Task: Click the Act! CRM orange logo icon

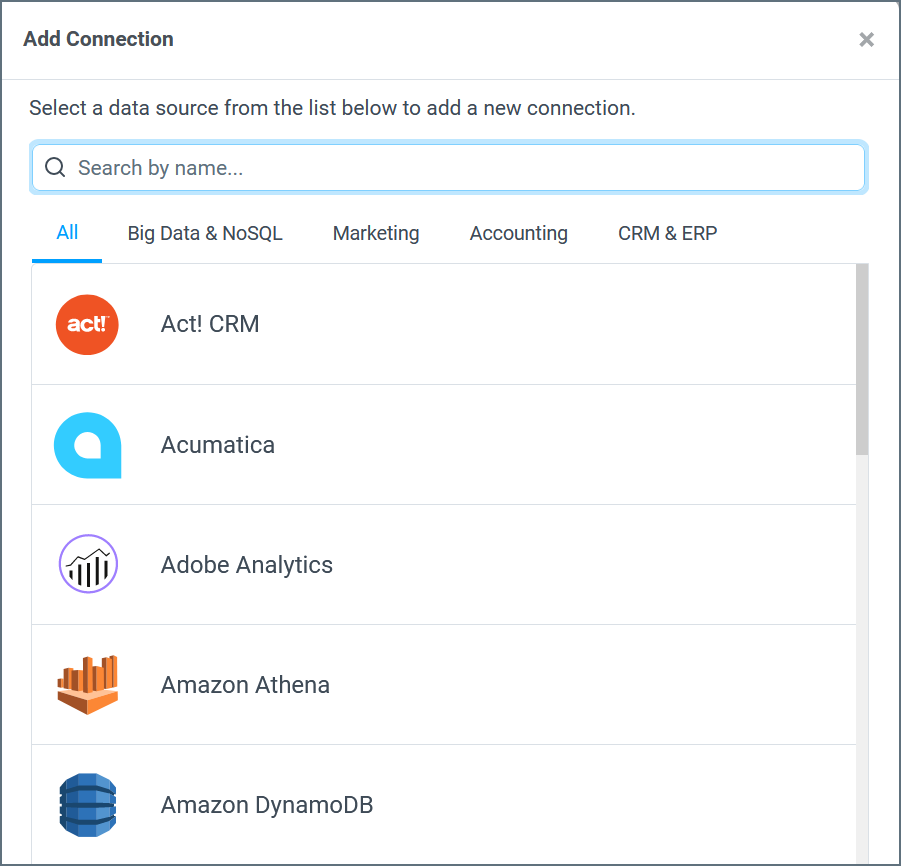Action: click(x=87, y=325)
